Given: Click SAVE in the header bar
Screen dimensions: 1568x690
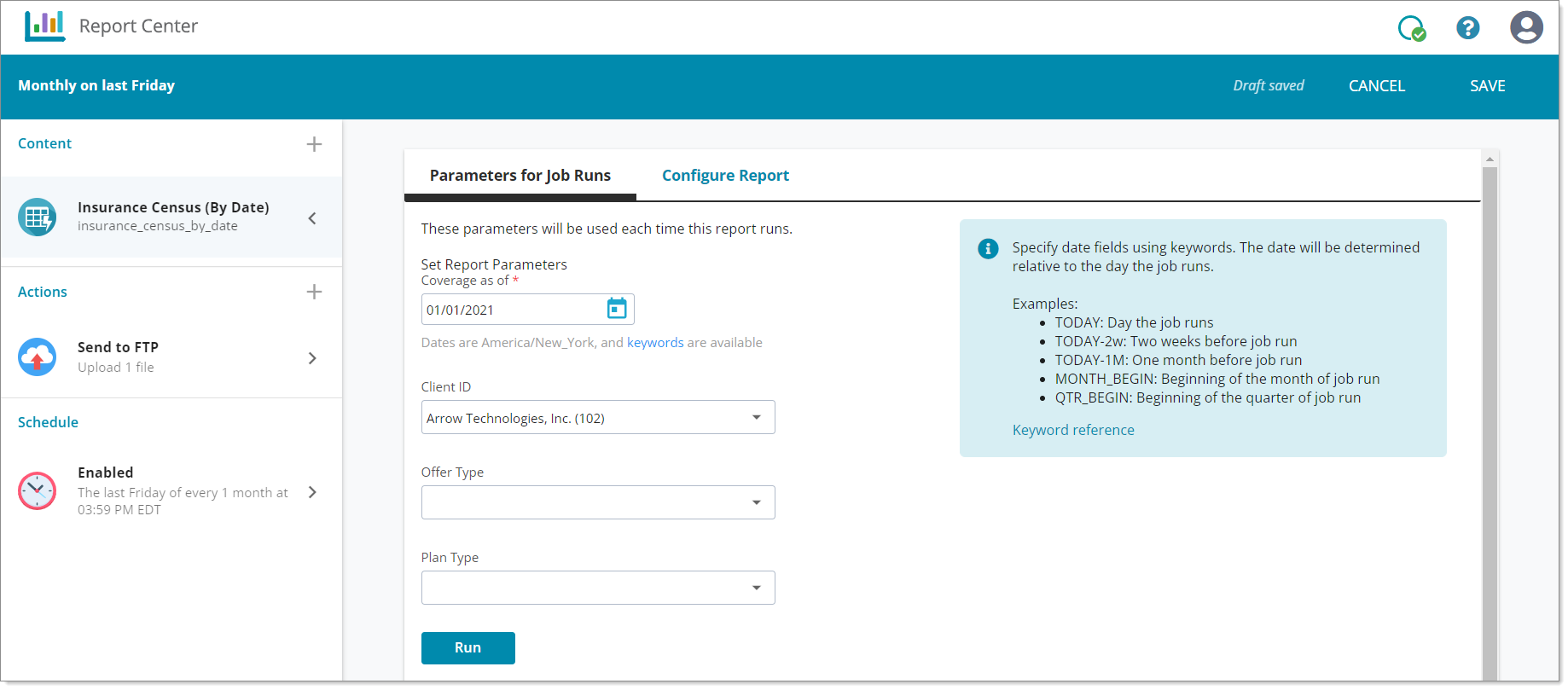Looking at the screenshot, I should point(1488,86).
